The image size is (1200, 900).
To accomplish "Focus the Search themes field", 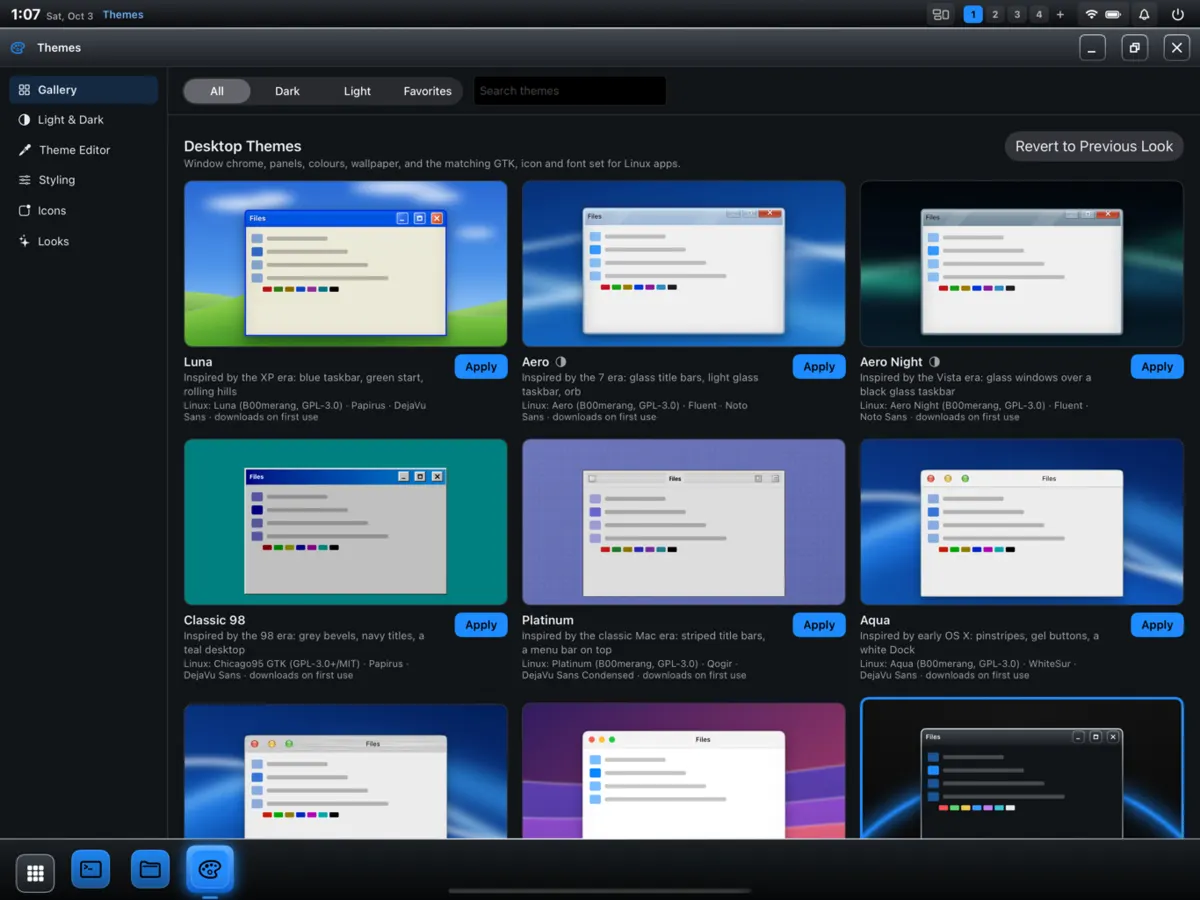I will tap(570, 91).
